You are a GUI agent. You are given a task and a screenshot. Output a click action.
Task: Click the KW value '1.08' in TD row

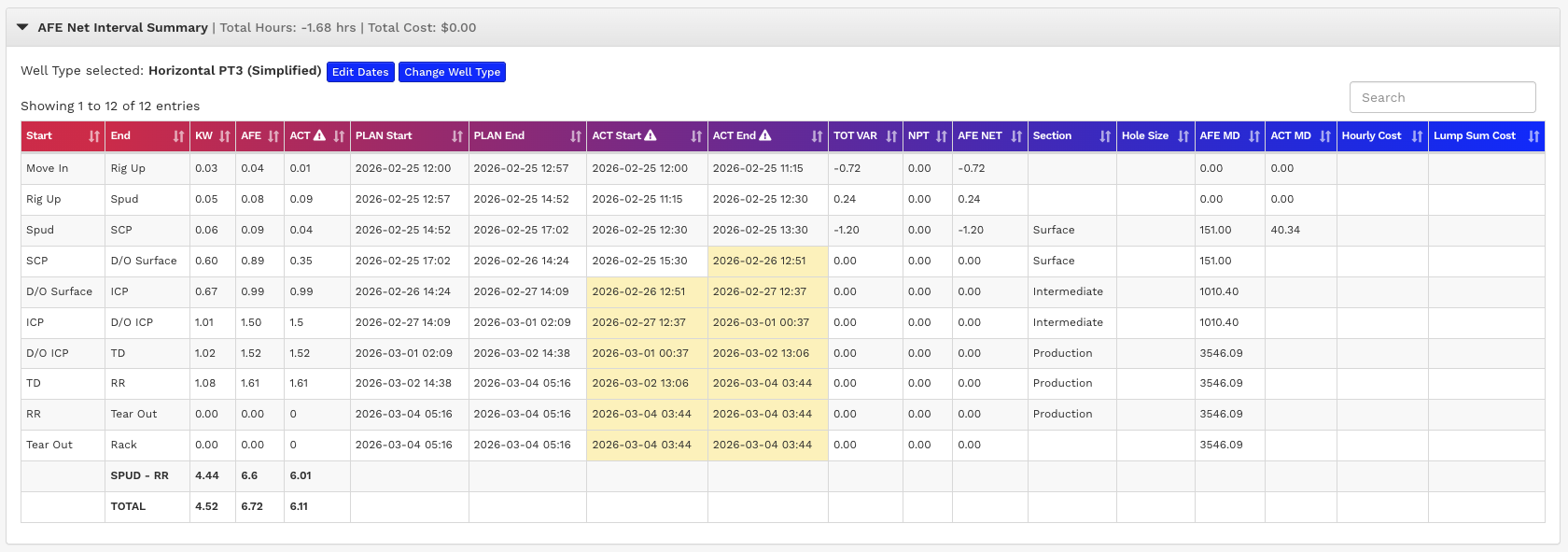[x=205, y=383]
